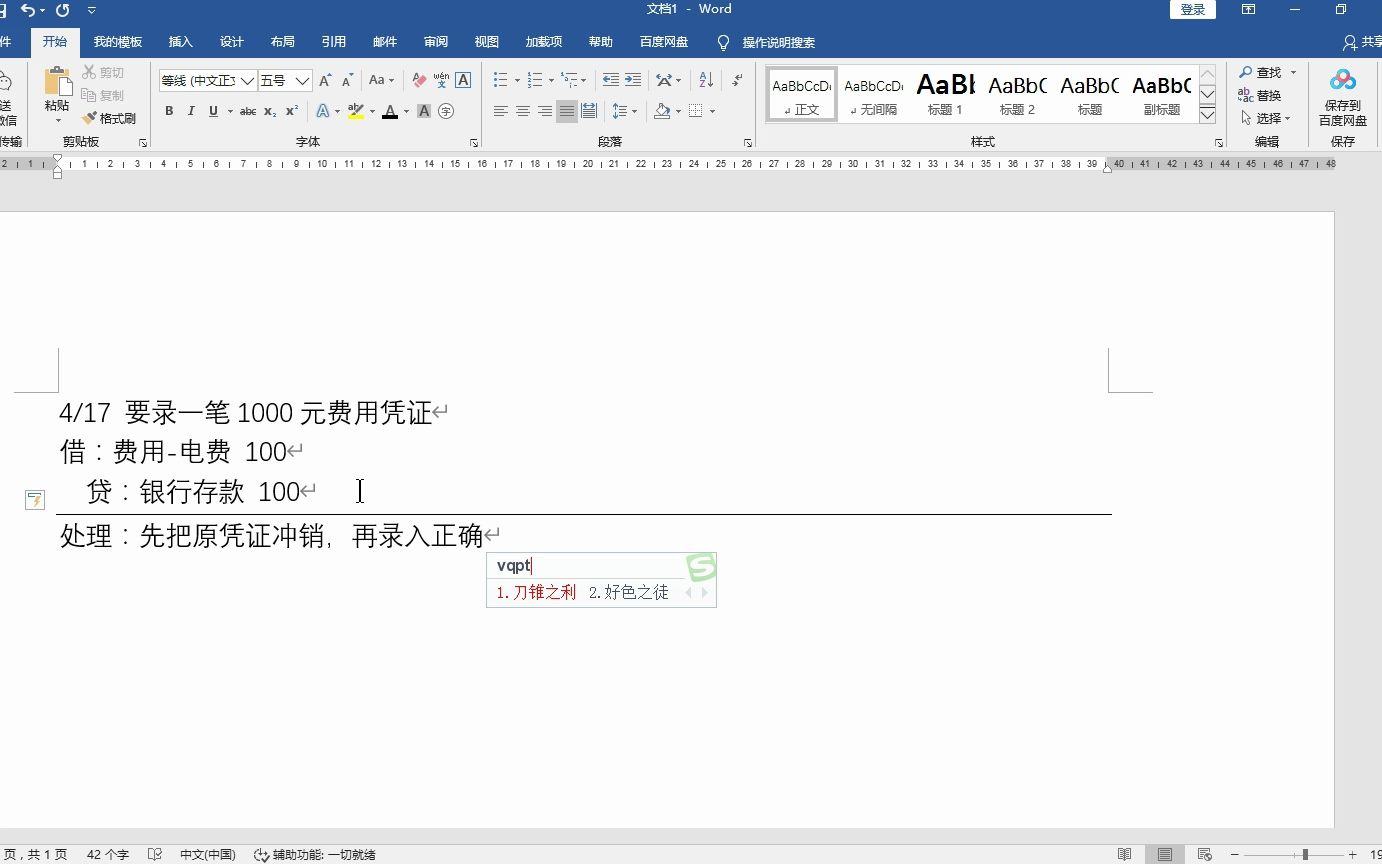Switch to Read Mode view icon
The image size is (1382, 864).
[1125, 855]
